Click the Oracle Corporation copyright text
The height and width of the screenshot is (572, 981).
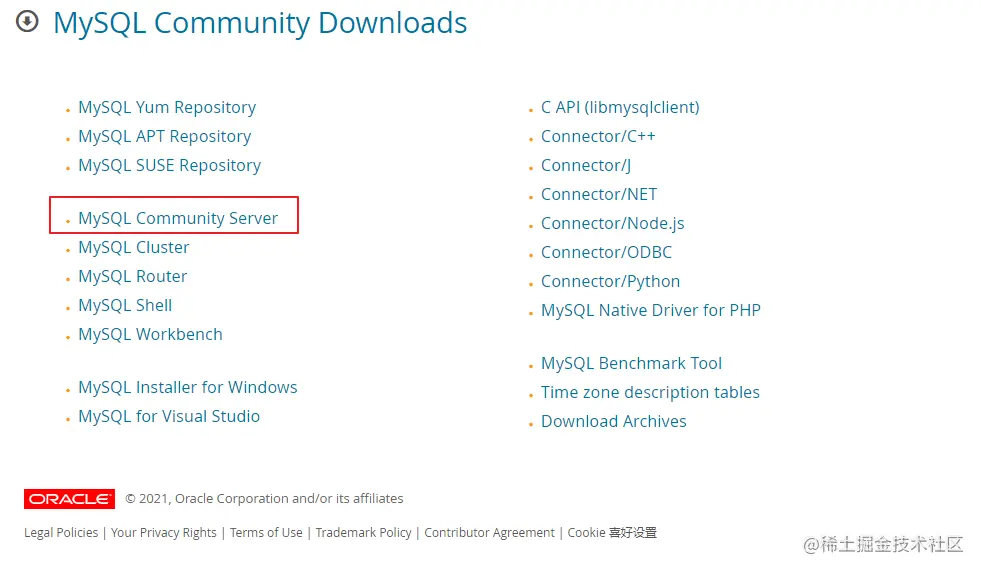(x=264, y=499)
